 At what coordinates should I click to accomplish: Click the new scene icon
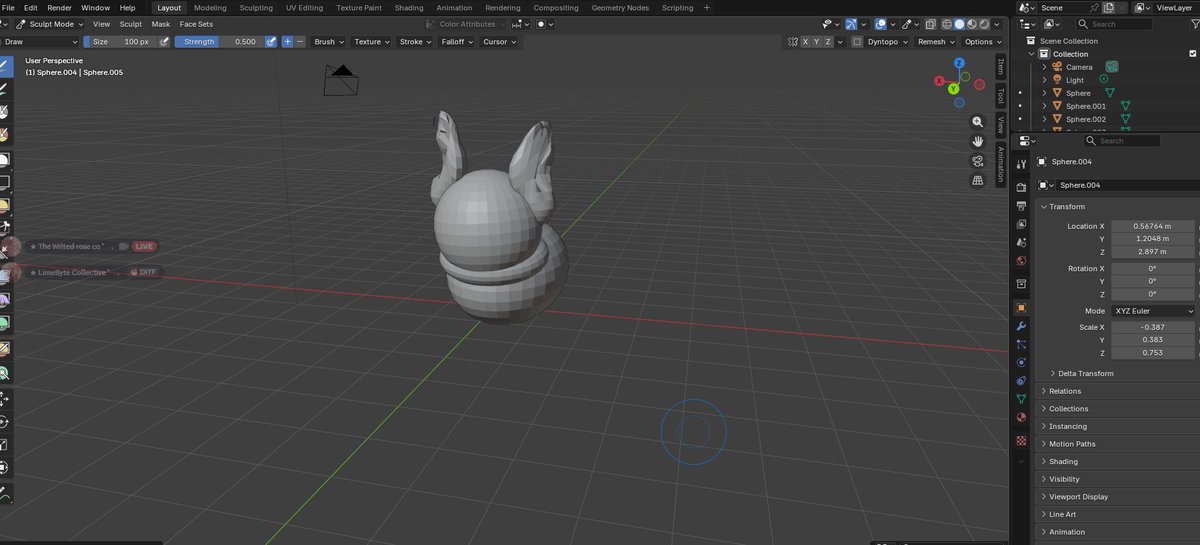point(1108,7)
